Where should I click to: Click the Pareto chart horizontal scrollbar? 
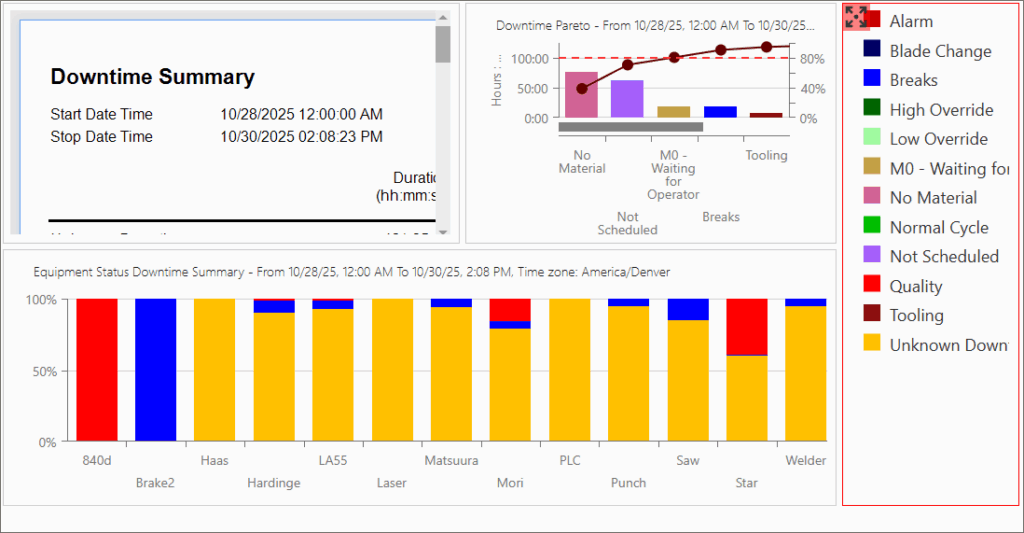630,127
